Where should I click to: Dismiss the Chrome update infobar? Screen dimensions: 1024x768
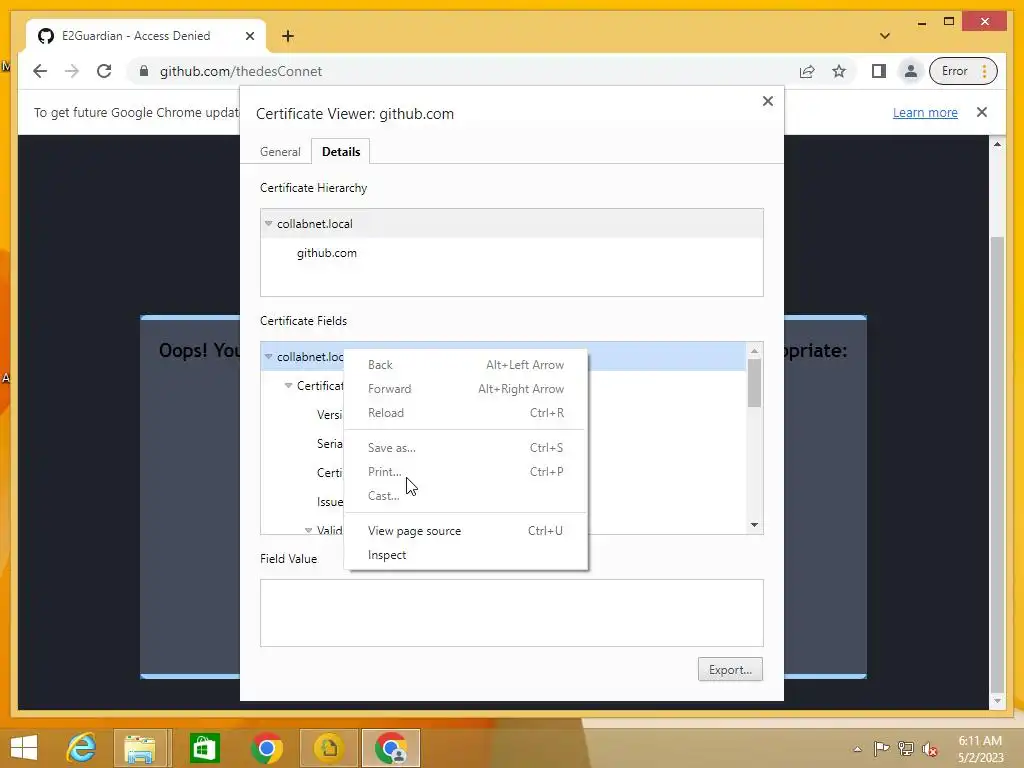point(982,112)
